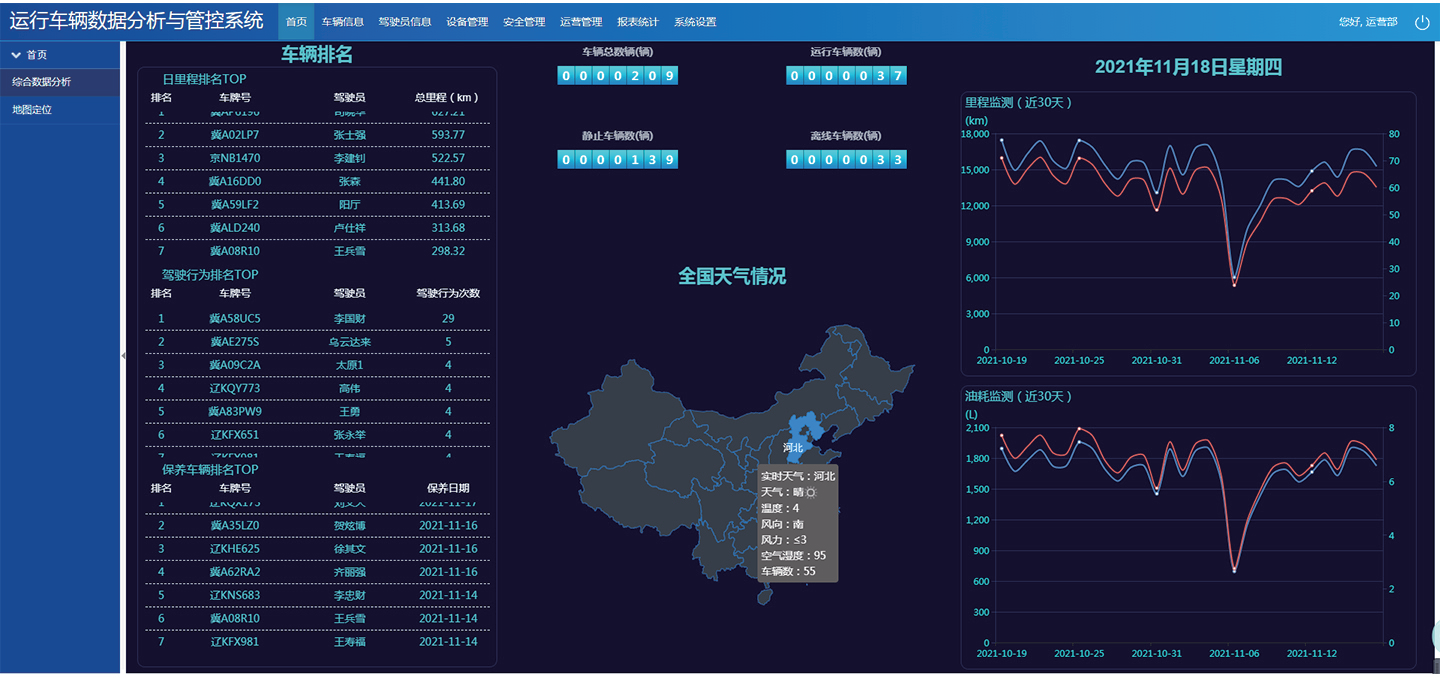Open 系统设置 navigation item
The image size is (1440, 678).
(x=695, y=22)
